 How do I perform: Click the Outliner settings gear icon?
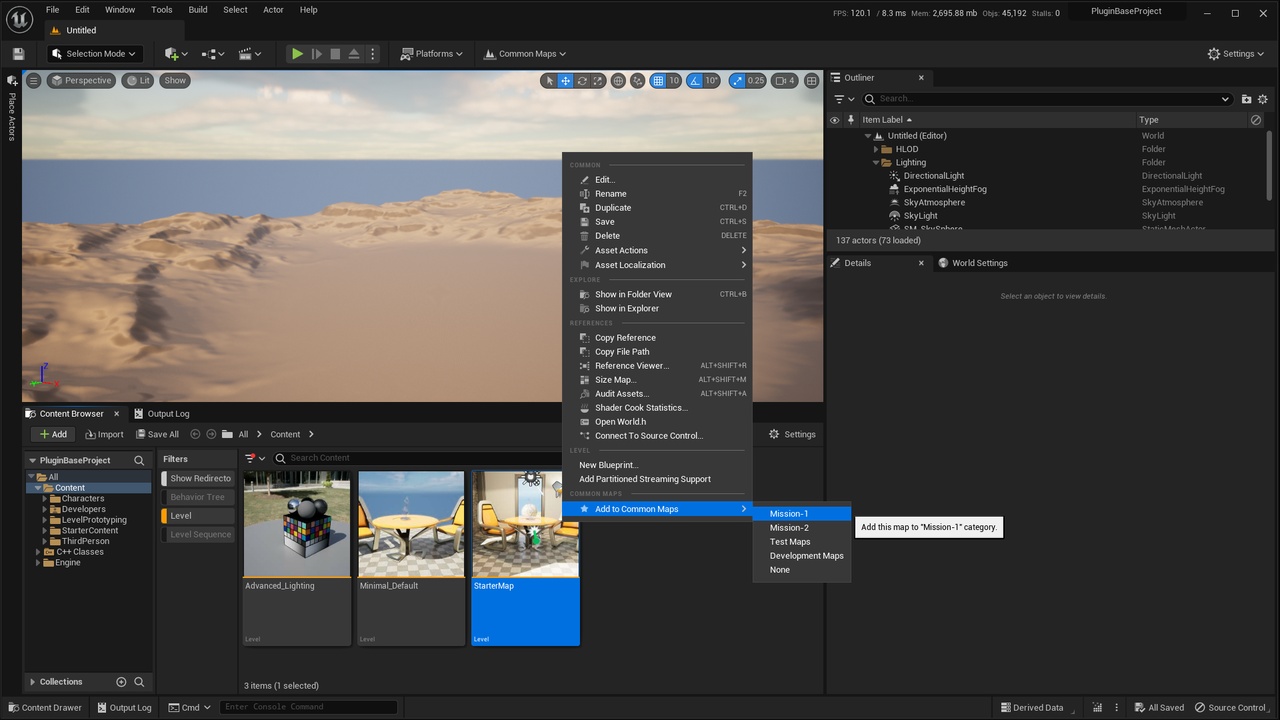point(1263,99)
